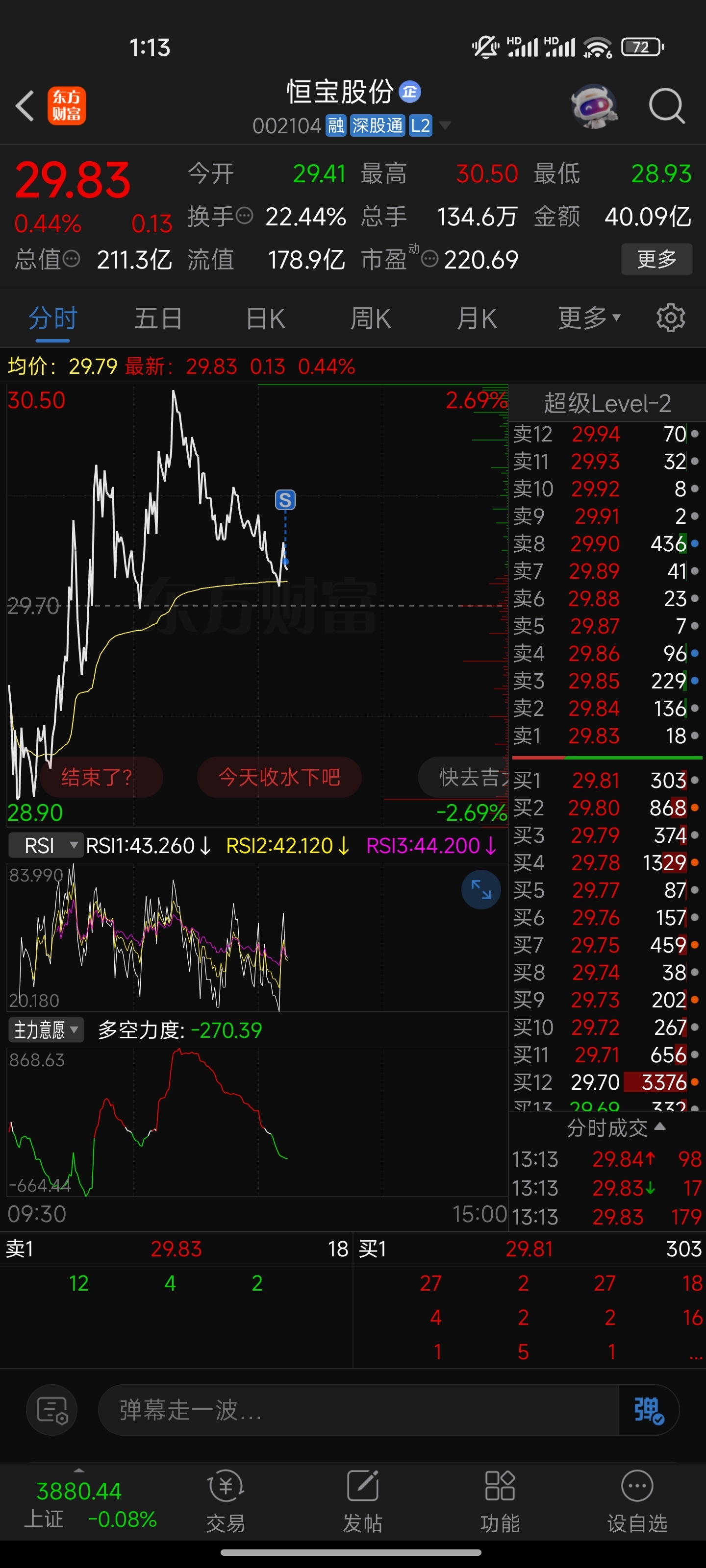Focus the 弹幕走一波 input field
706x1568 pixels.
[x=358, y=1410]
